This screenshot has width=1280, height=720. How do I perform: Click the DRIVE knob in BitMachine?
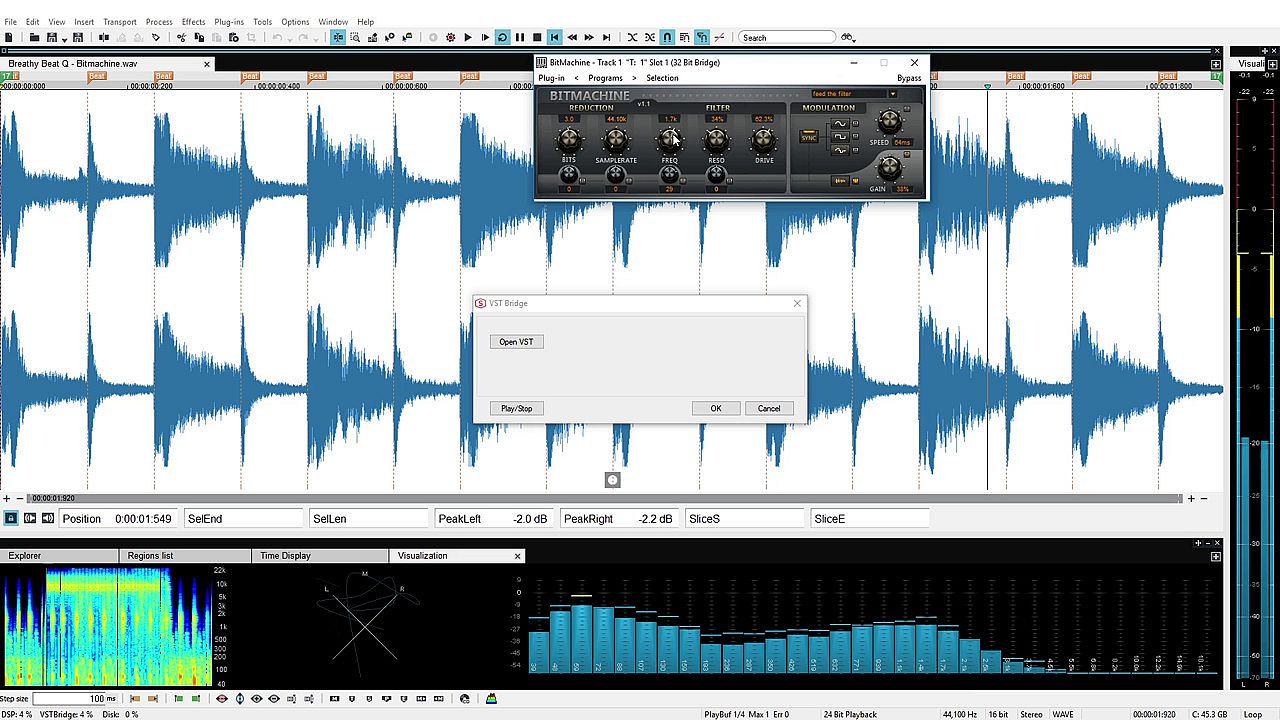click(x=763, y=140)
